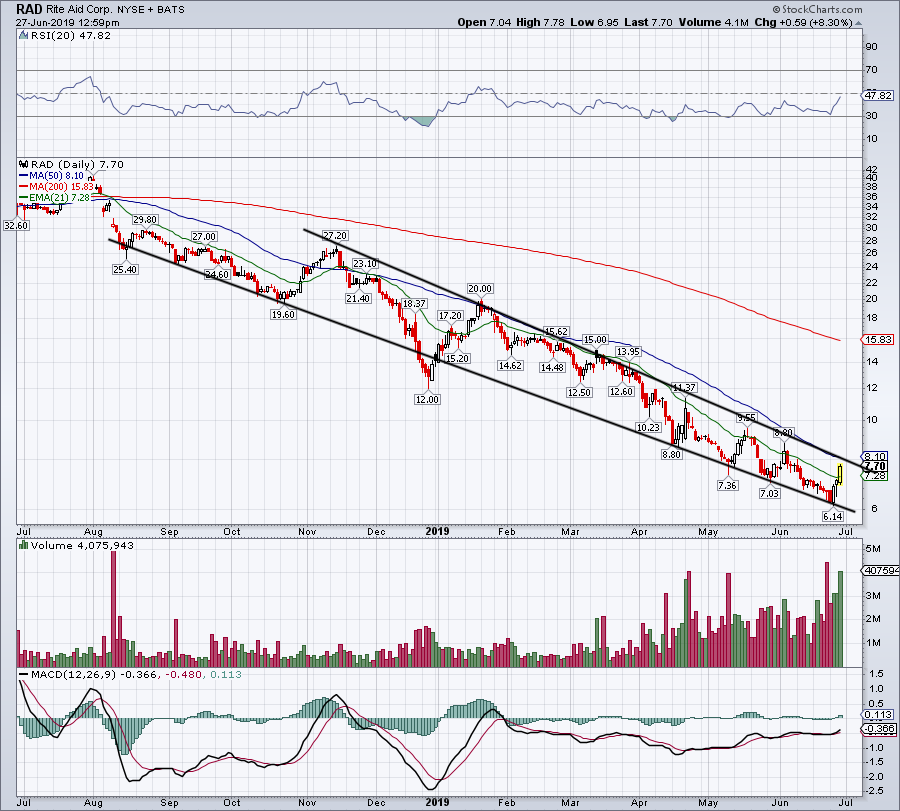
Task: Click the 8.10 MA(50) price tag on right axis
Action: coord(876,457)
